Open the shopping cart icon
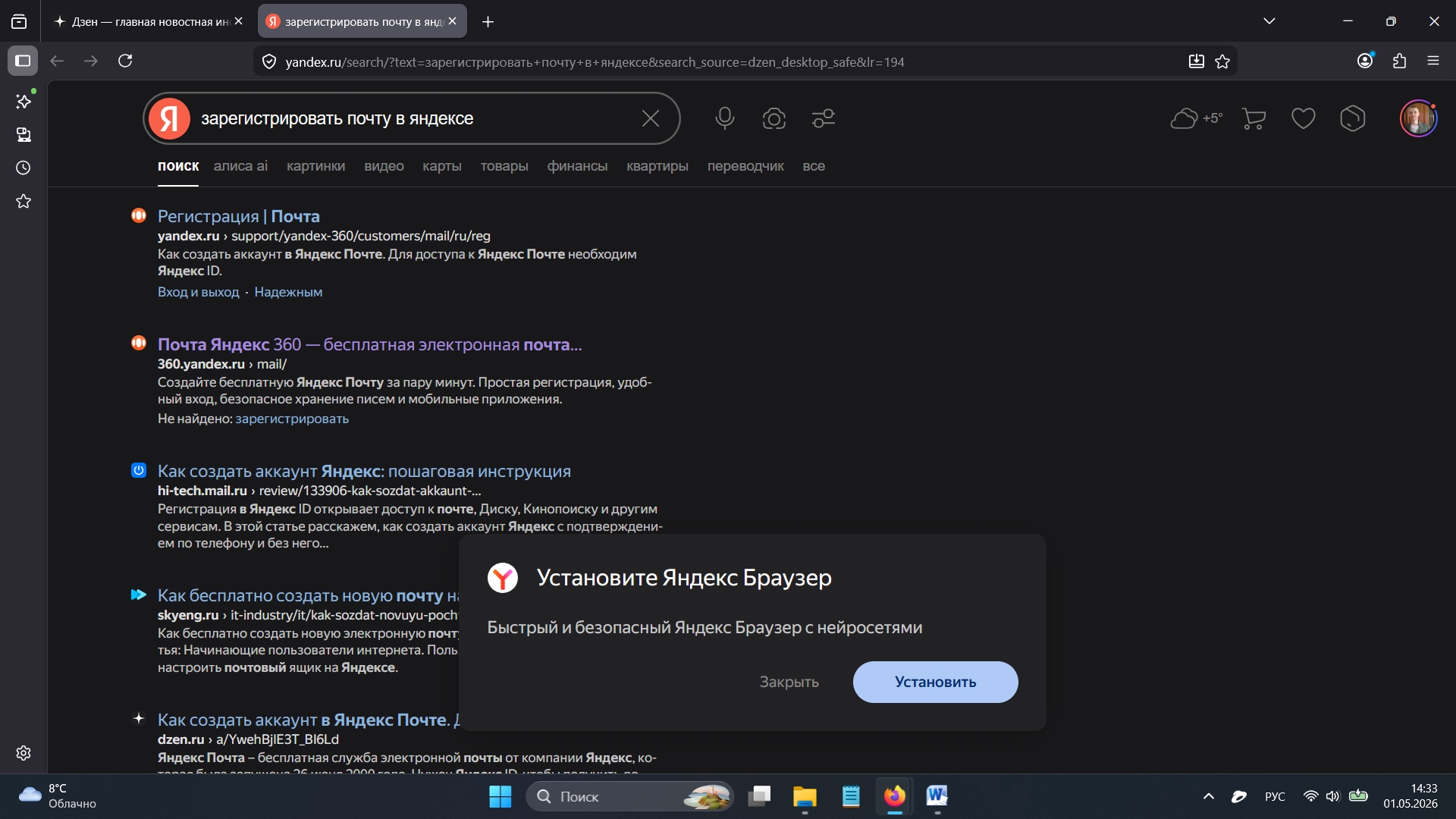 pos(1254,118)
